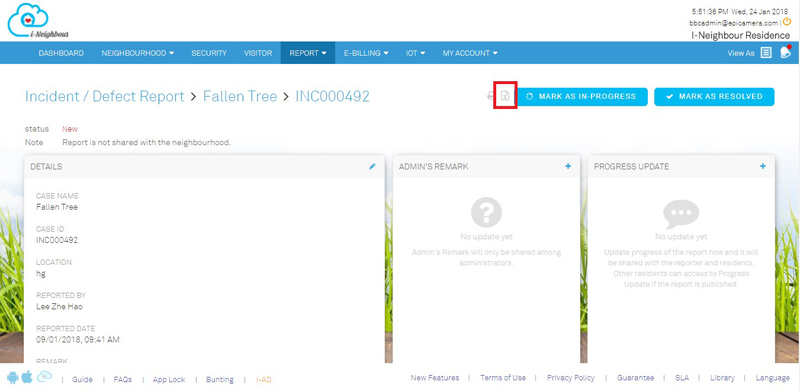Screen dimensions: 800x391
Task: Click the INC000492 breadcrumb
Action: tap(333, 96)
